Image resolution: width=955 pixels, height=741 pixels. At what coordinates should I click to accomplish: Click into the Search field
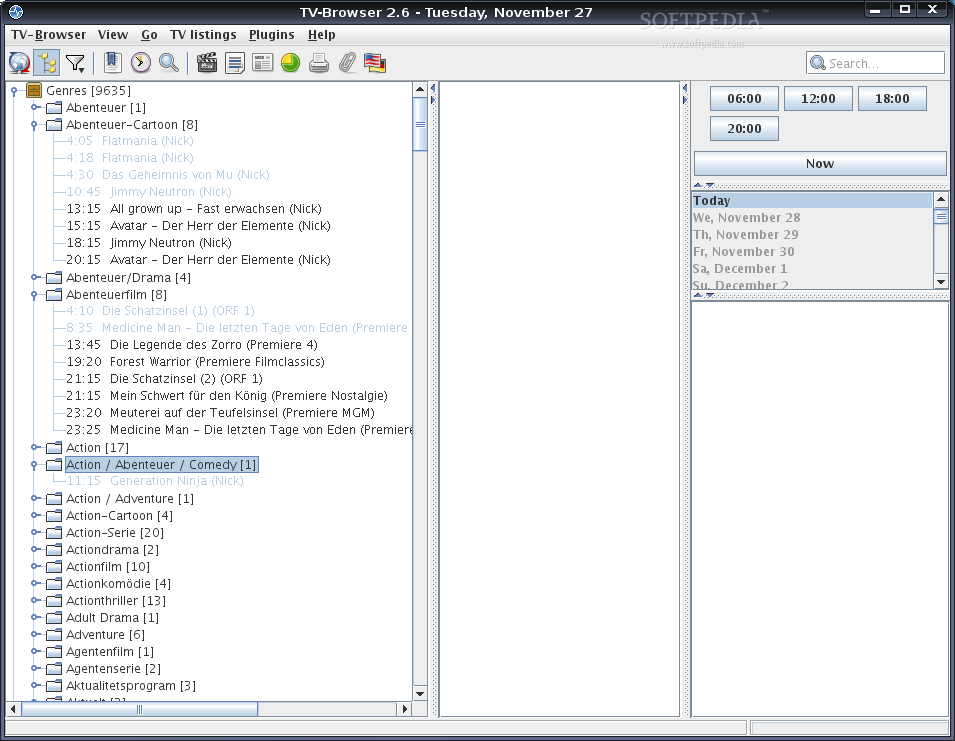pos(875,63)
